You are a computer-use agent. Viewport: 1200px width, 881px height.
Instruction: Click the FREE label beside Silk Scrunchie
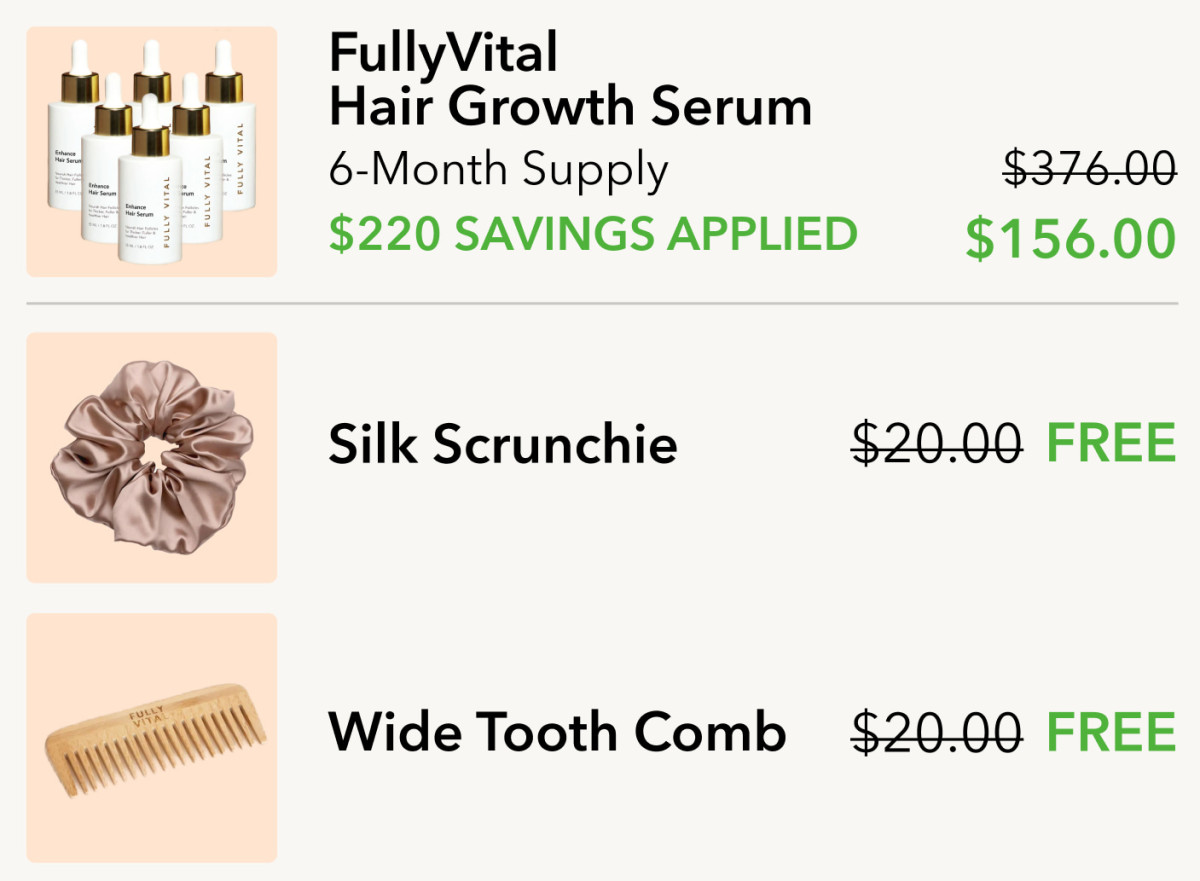(1111, 444)
